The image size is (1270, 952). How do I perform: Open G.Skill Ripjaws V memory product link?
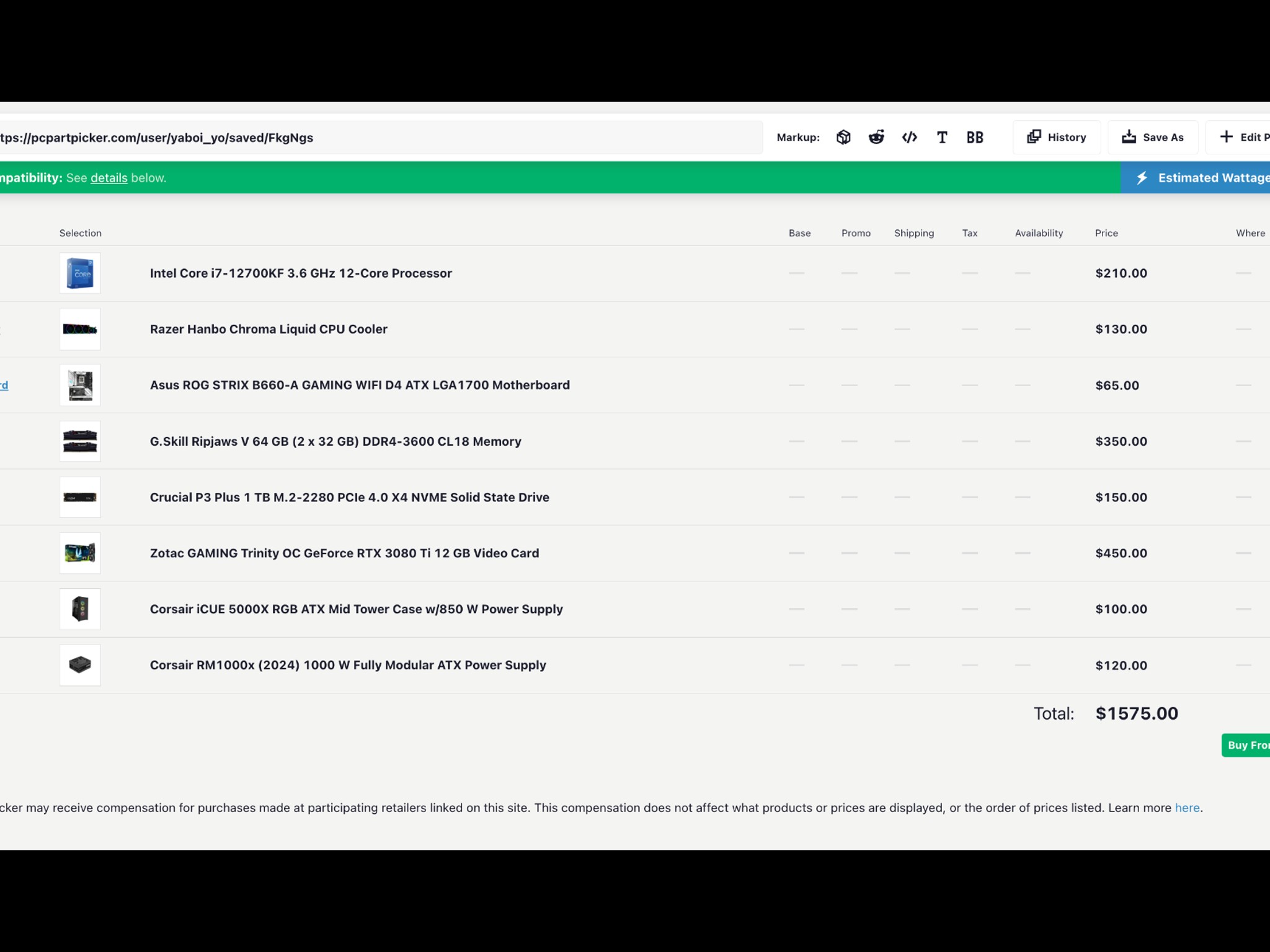[x=335, y=441]
